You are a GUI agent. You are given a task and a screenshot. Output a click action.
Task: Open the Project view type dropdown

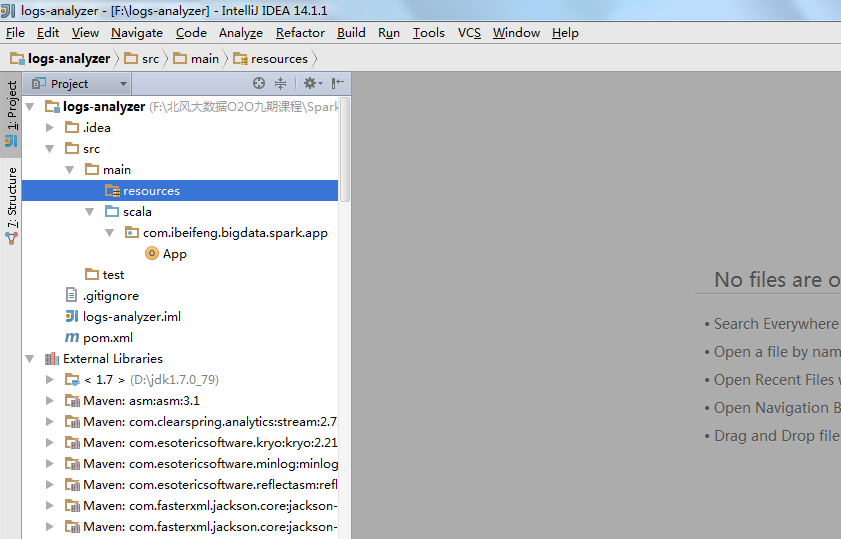[79, 84]
